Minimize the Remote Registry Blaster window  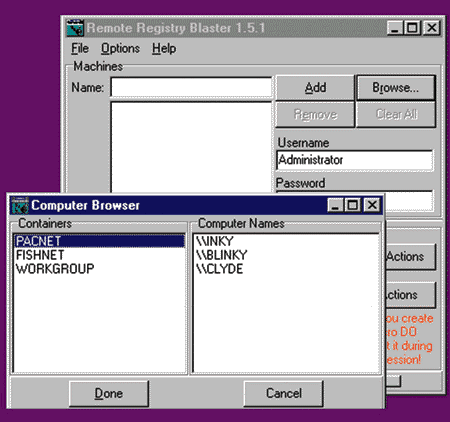point(395,28)
